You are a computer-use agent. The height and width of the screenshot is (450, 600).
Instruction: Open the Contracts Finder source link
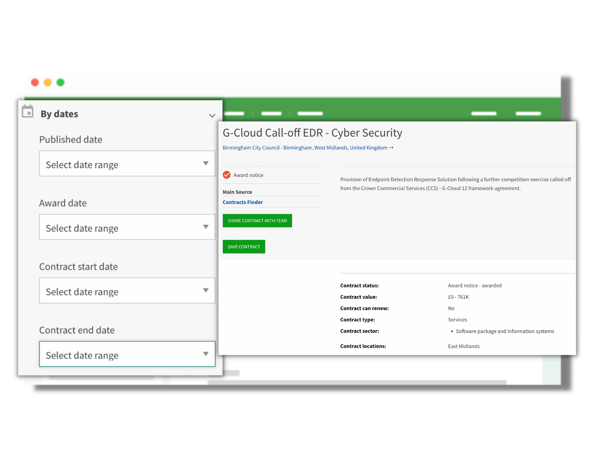[x=243, y=202]
